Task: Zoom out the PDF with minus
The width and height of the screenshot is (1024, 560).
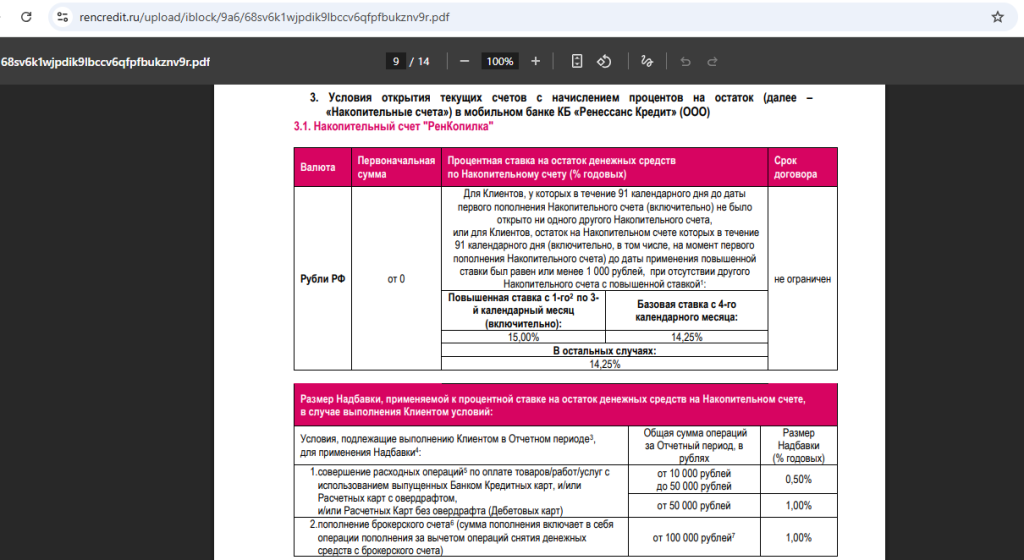Action: point(464,61)
